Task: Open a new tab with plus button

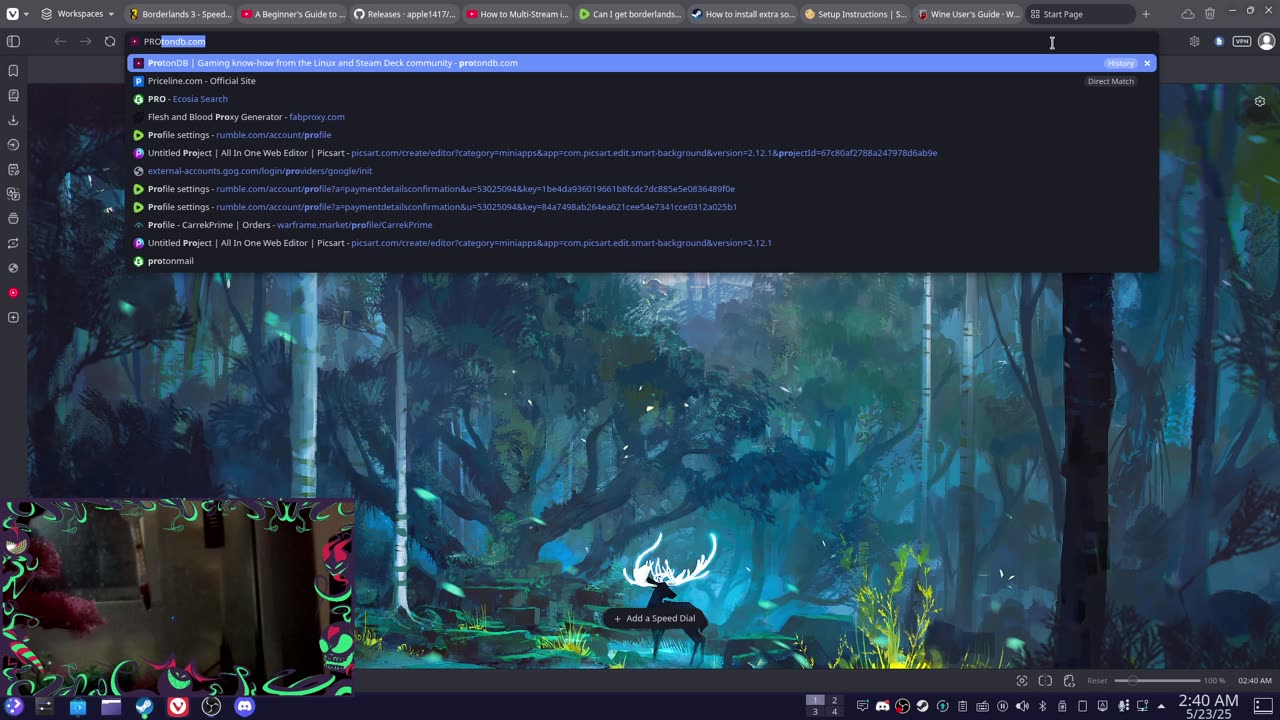Action: (1146, 14)
